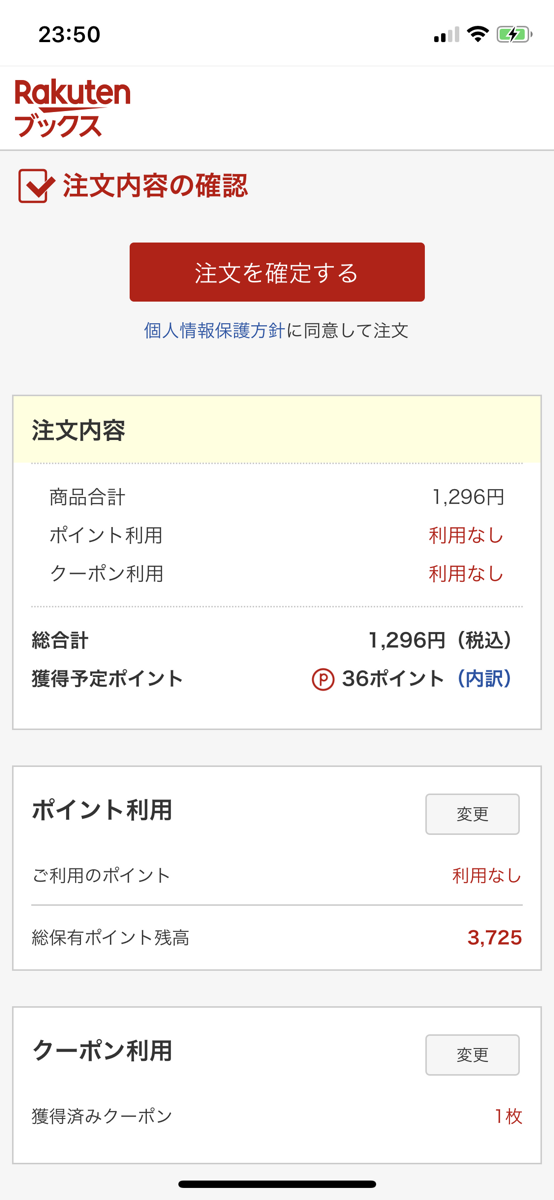Click the checkmark icon beside 注文内容の確認
This screenshot has width=554, height=1200.
(36, 186)
